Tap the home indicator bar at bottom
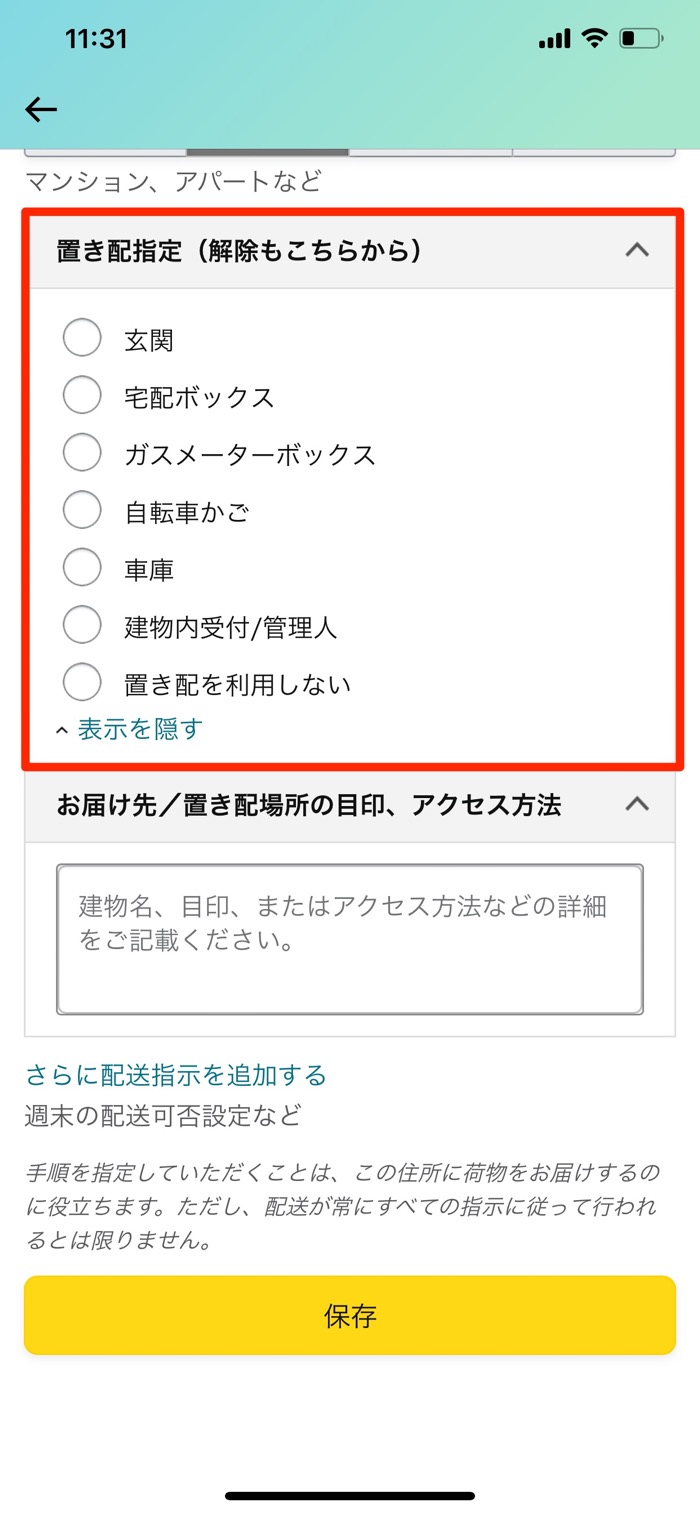Image resolution: width=700 pixels, height=1514 pixels. coord(350,1494)
